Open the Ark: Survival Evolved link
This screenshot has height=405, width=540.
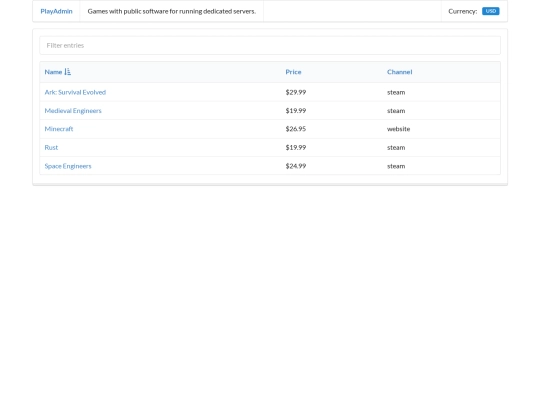click(75, 92)
